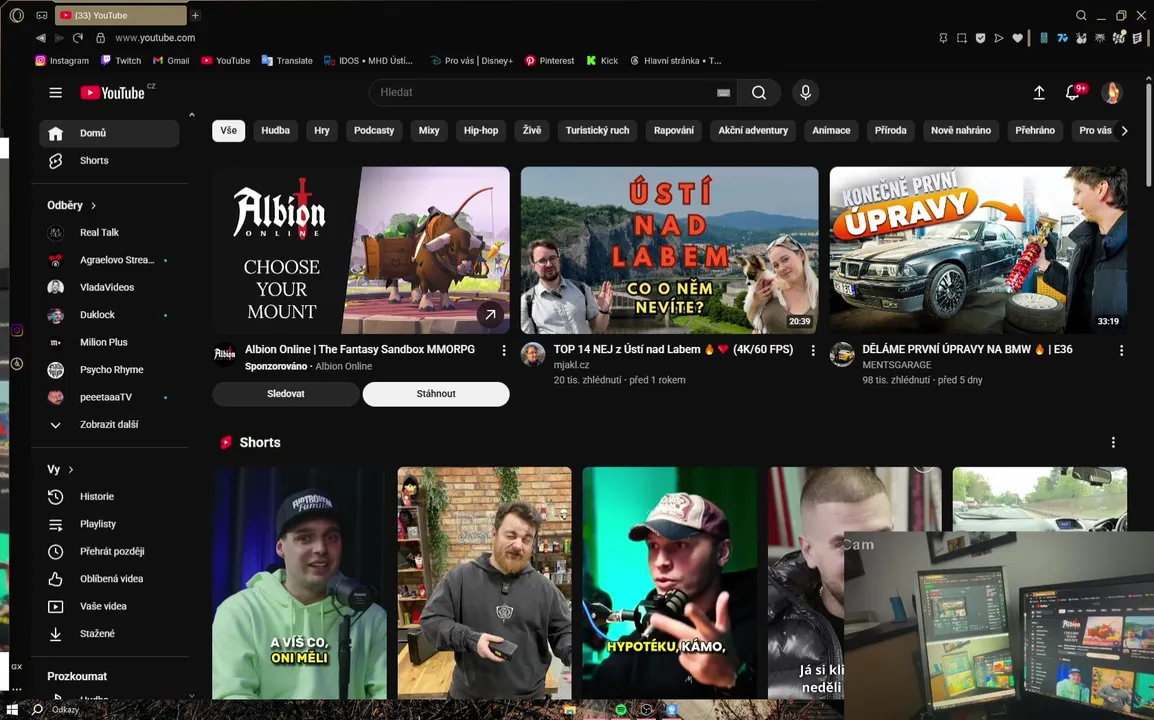Select the Hry filter chip
1154x720 pixels.
pyautogui.click(x=322, y=130)
